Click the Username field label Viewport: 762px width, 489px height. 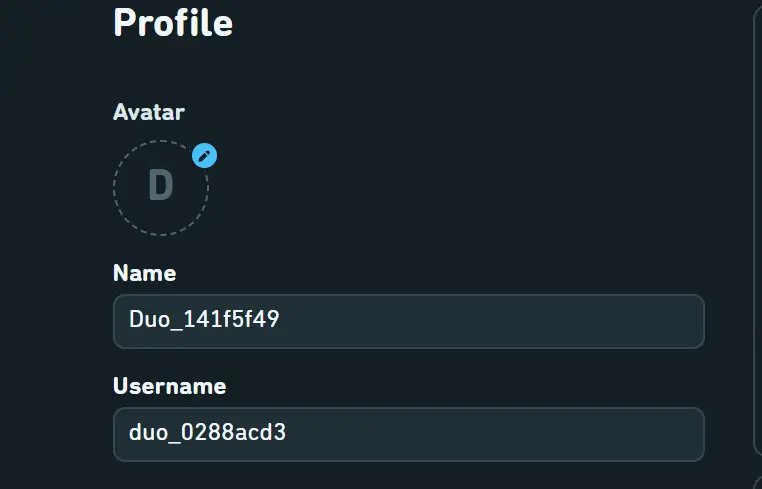pos(170,386)
